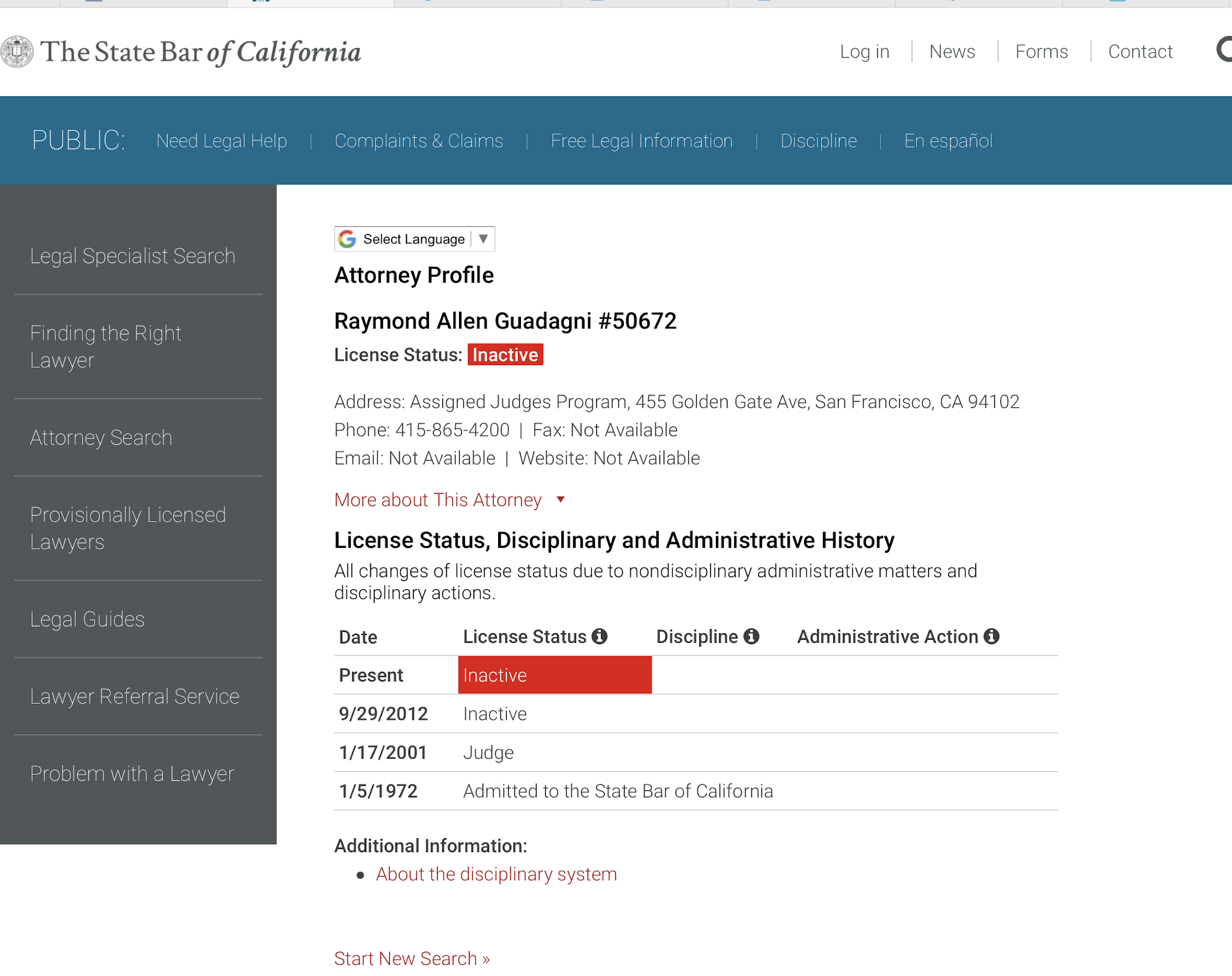This screenshot has width=1232, height=976.
Task: Click the License Status info icon
Action: click(599, 636)
